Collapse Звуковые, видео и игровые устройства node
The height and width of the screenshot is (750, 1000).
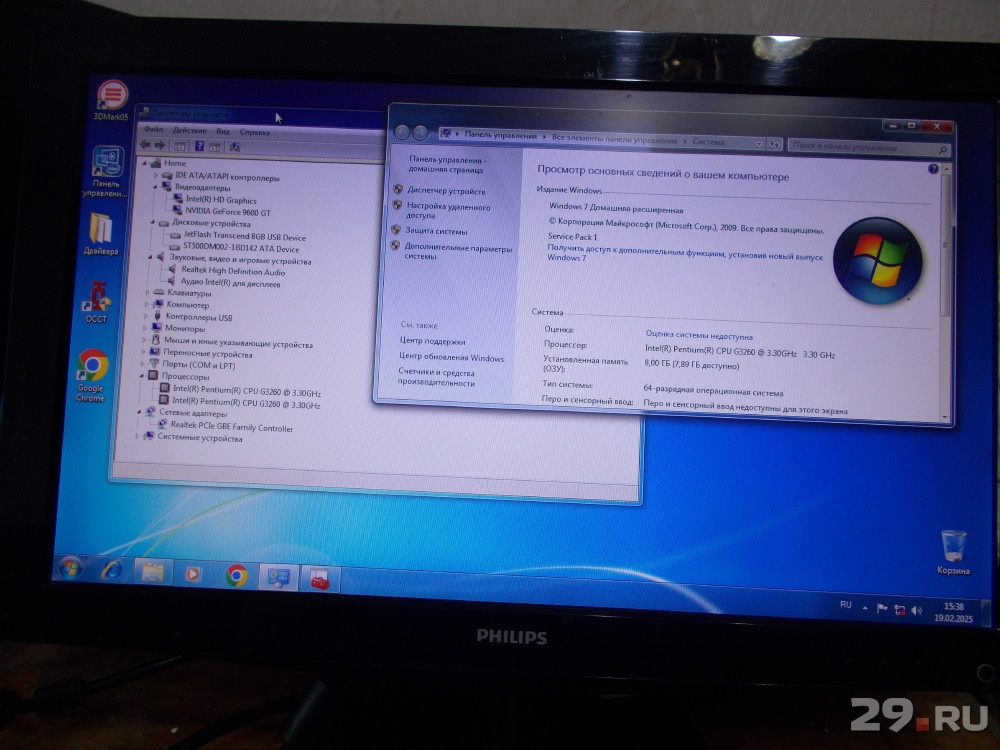[x=151, y=257]
